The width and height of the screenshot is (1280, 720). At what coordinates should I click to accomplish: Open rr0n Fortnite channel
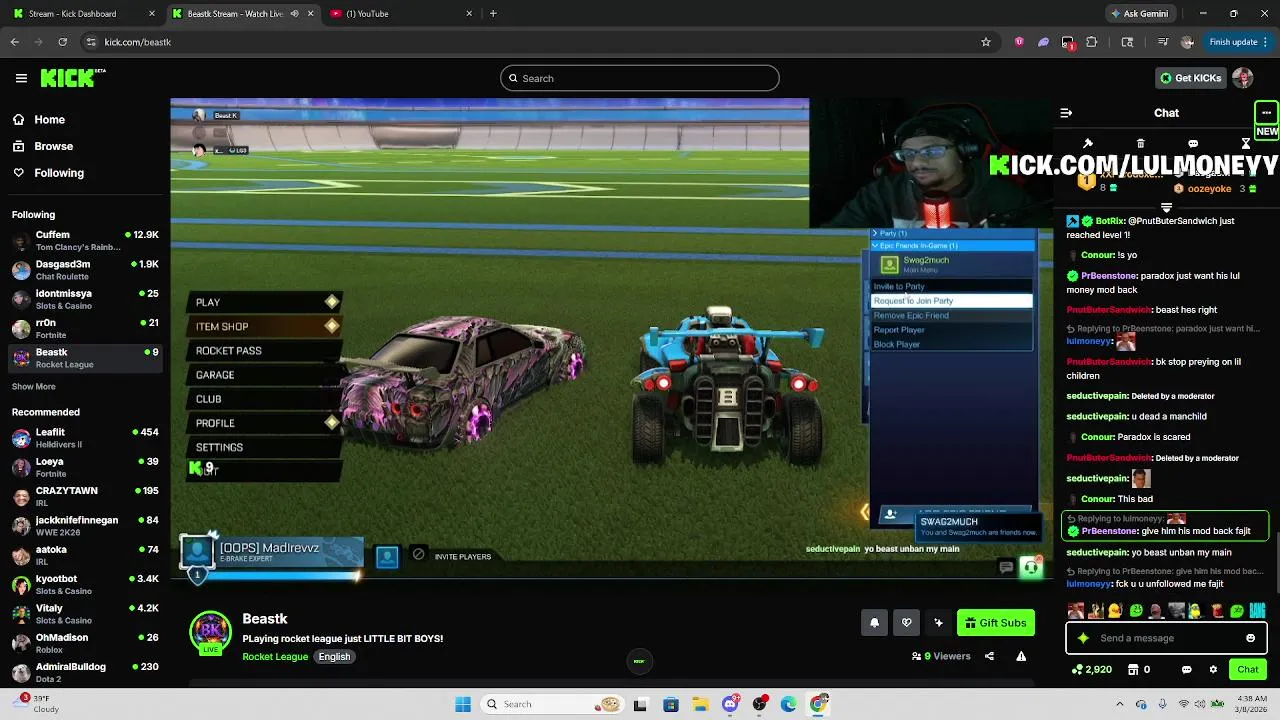(x=84, y=328)
